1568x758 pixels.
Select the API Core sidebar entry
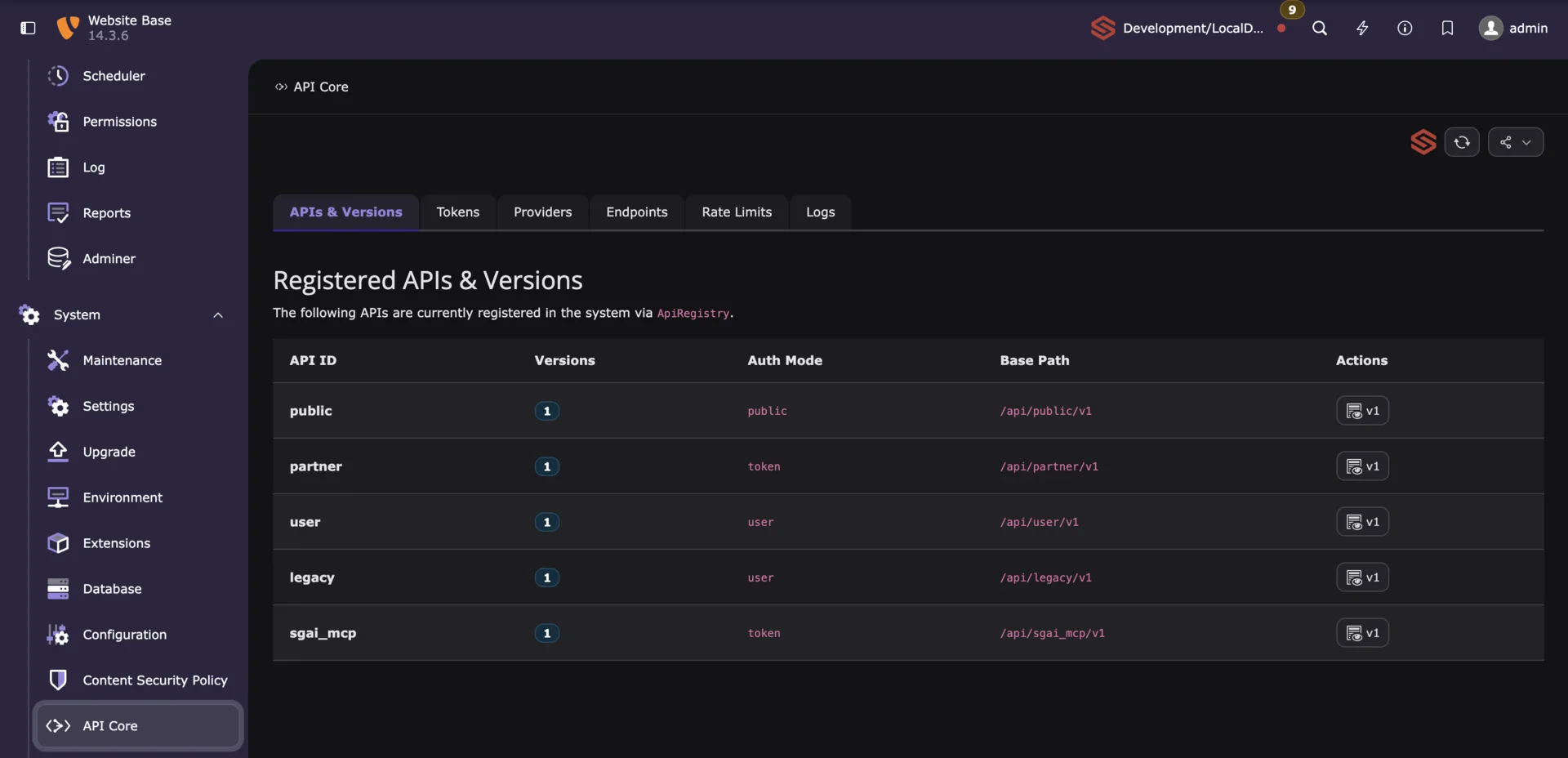coord(138,726)
